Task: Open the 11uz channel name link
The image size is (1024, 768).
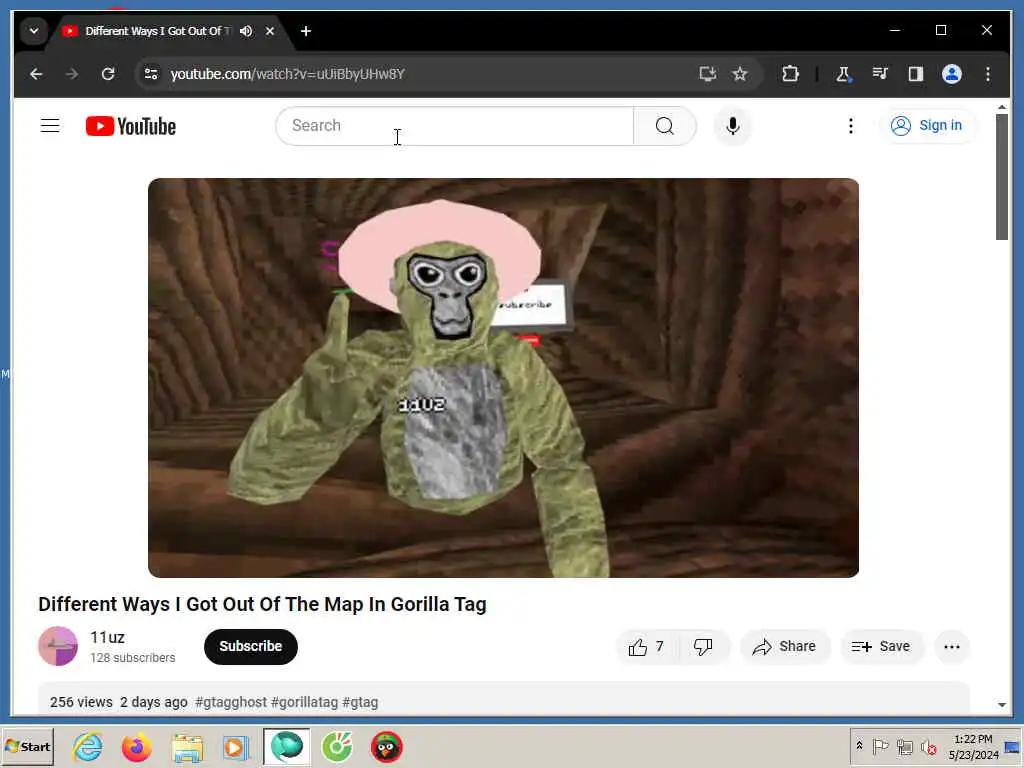Action: 108,637
